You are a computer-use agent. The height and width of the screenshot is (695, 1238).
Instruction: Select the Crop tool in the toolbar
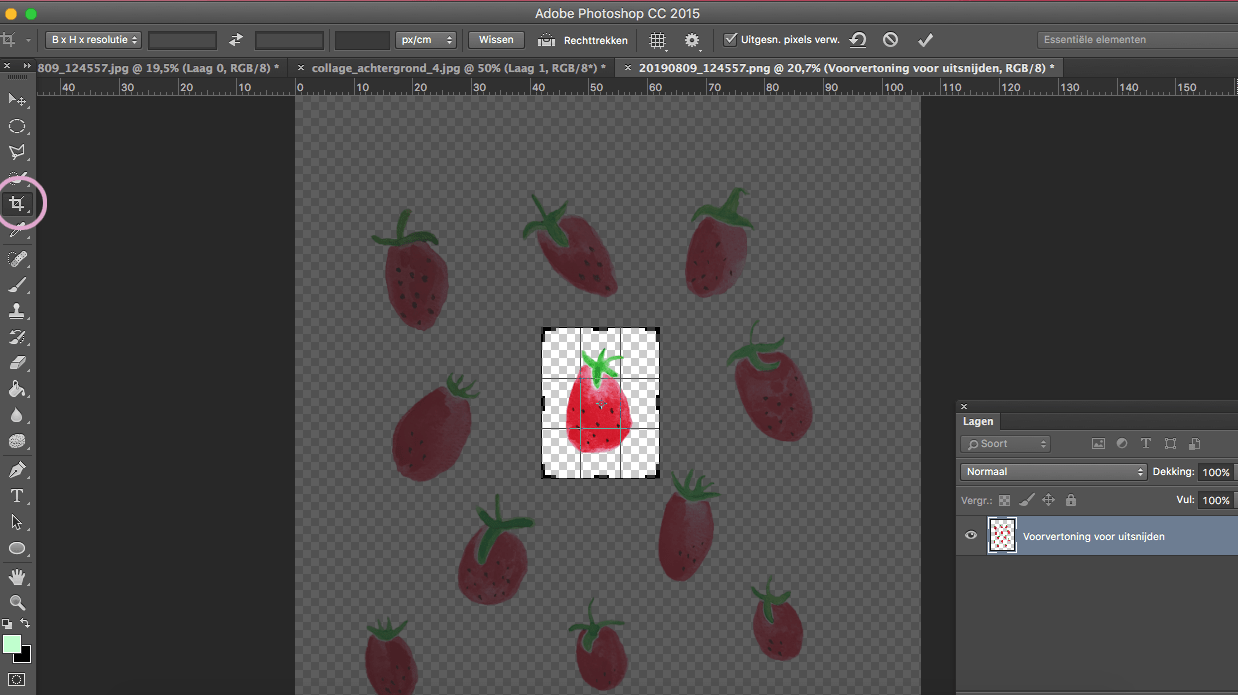17,204
